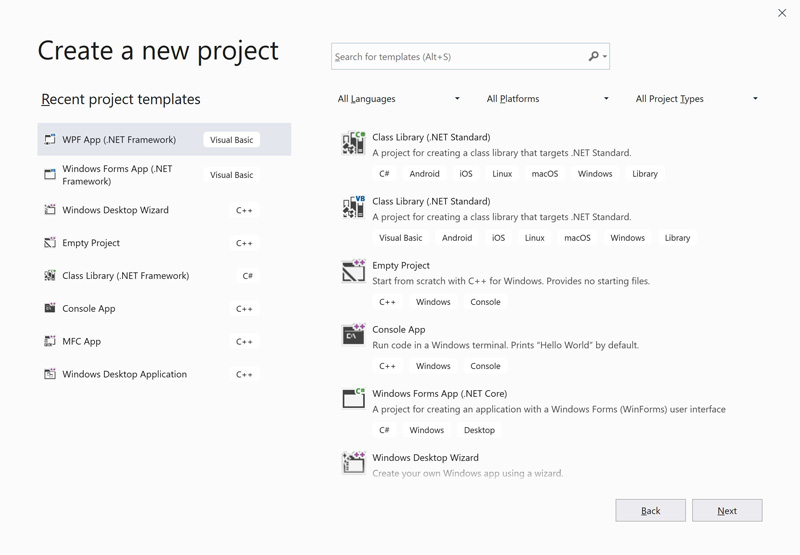
Task: Click the WPF App recent template icon
Action: [x=50, y=140]
